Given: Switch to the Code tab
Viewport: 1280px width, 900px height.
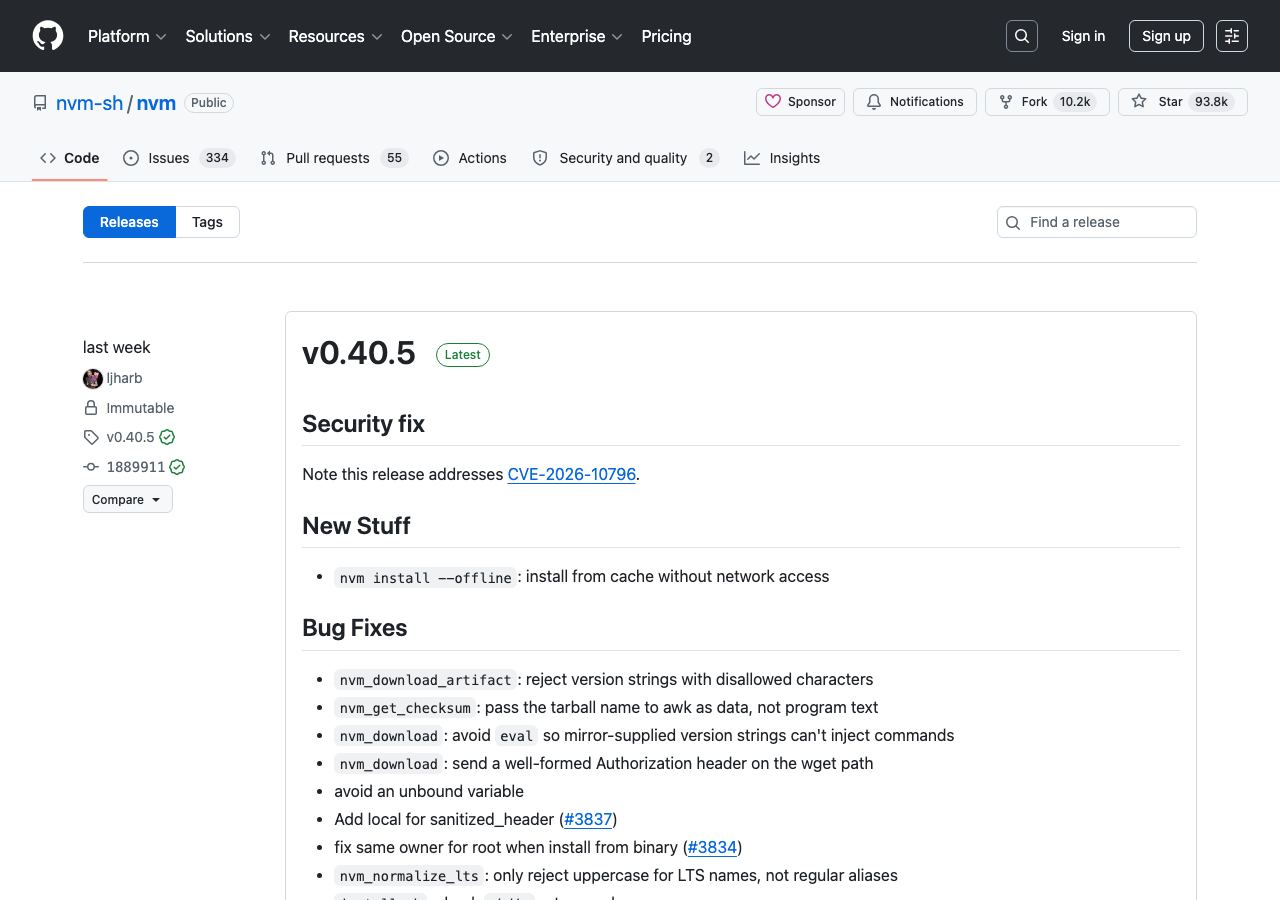Looking at the screenshot, I should click(x=70, y=158).
